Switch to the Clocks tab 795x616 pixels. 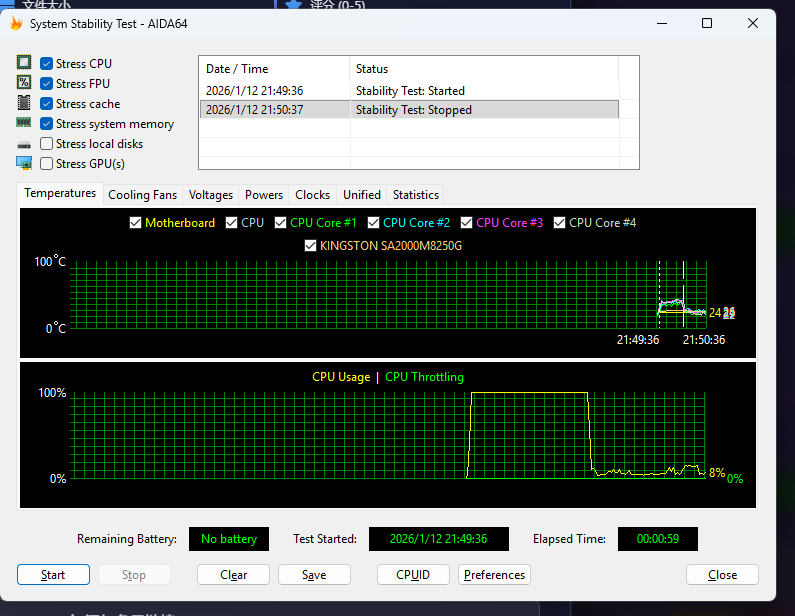[312, 195]
